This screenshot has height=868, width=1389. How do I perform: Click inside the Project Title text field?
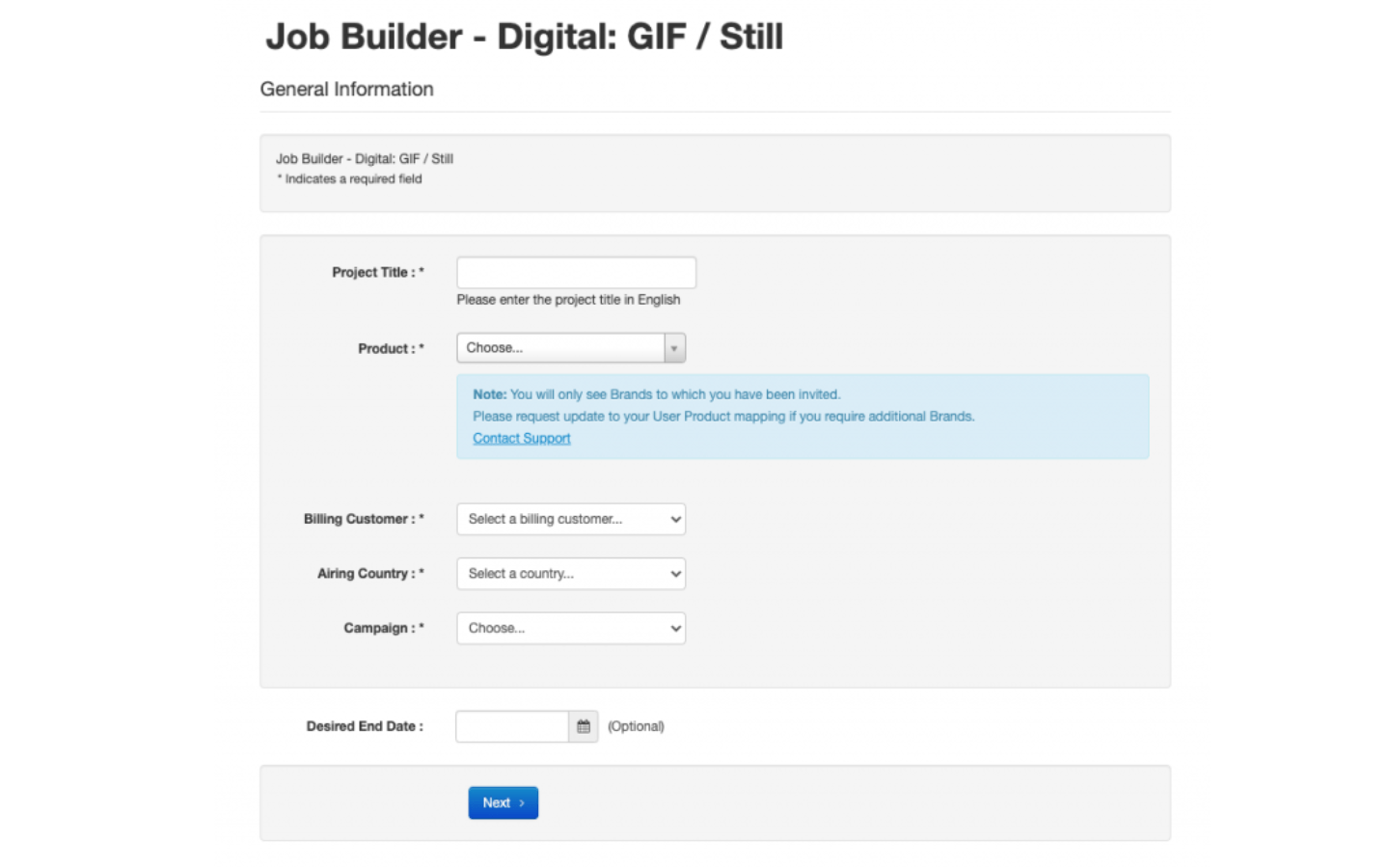576,272
